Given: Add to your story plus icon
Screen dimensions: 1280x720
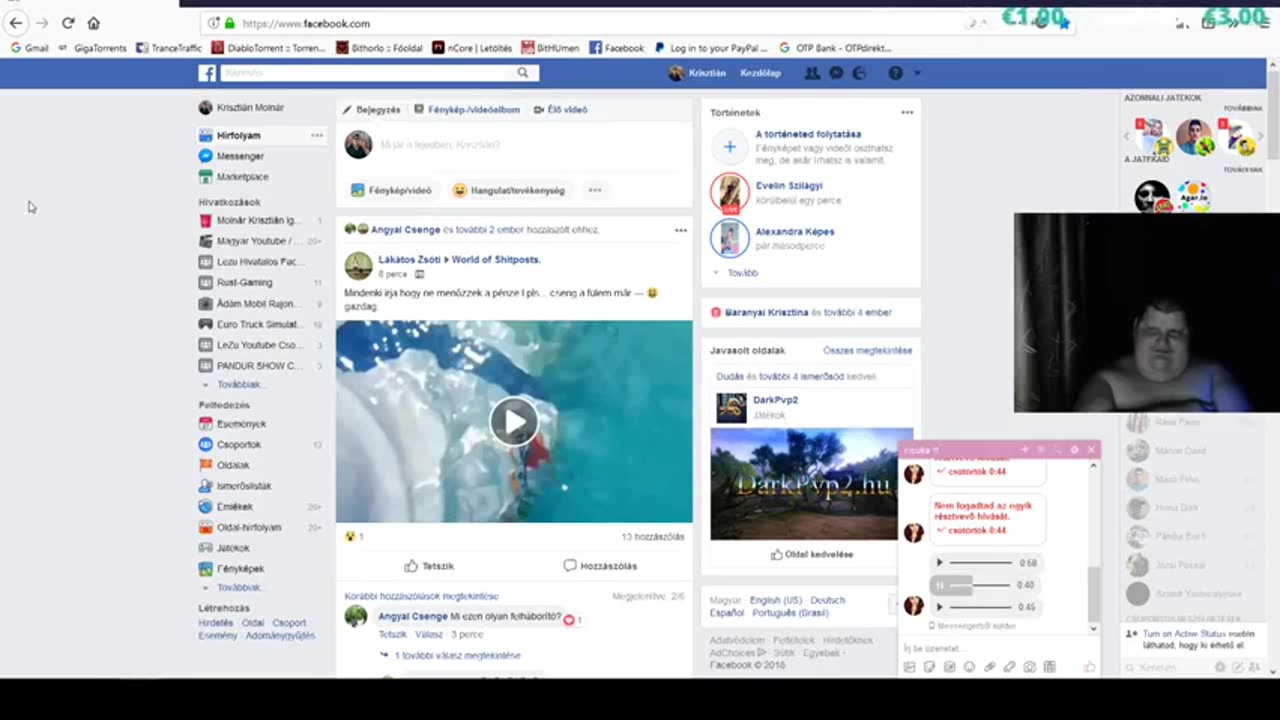Looking at the screenshot, I should point(730,147).
